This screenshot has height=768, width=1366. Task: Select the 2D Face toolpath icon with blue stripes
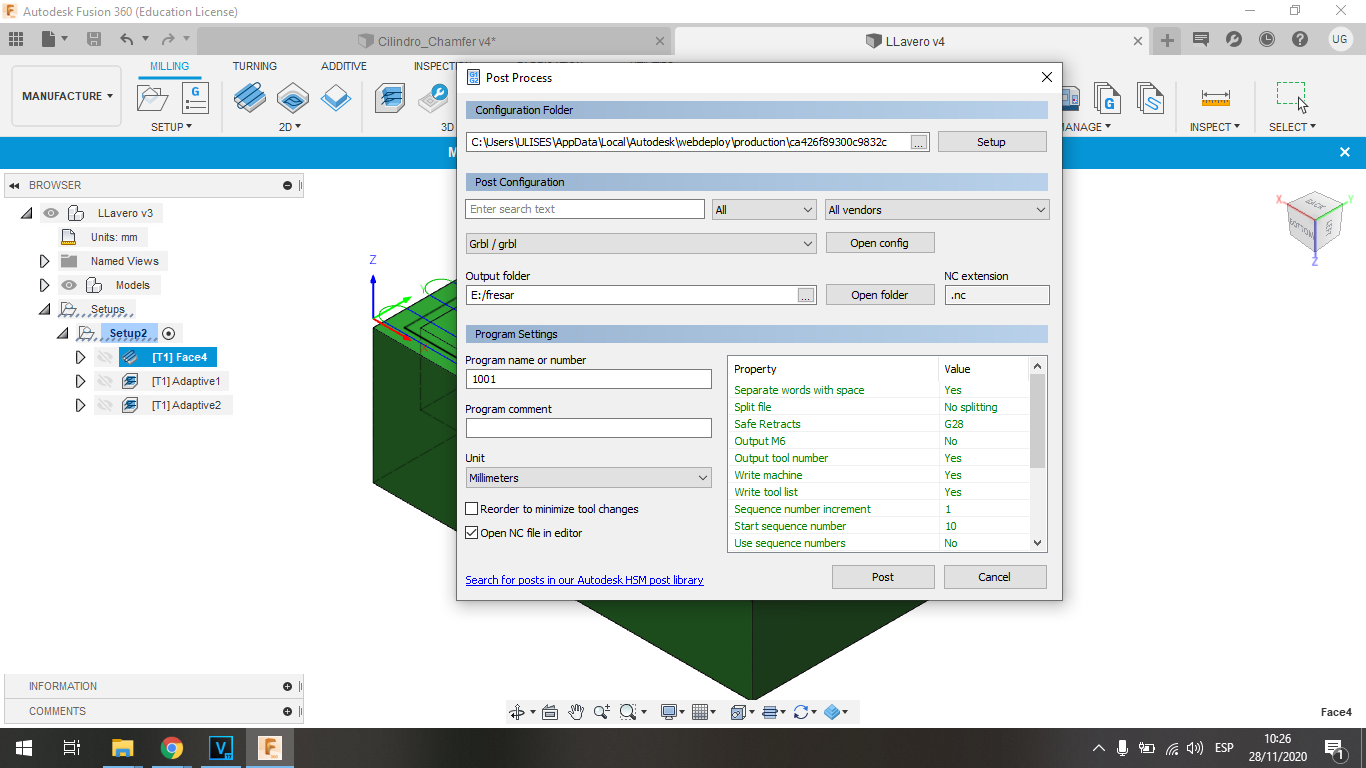pos(250,97)
